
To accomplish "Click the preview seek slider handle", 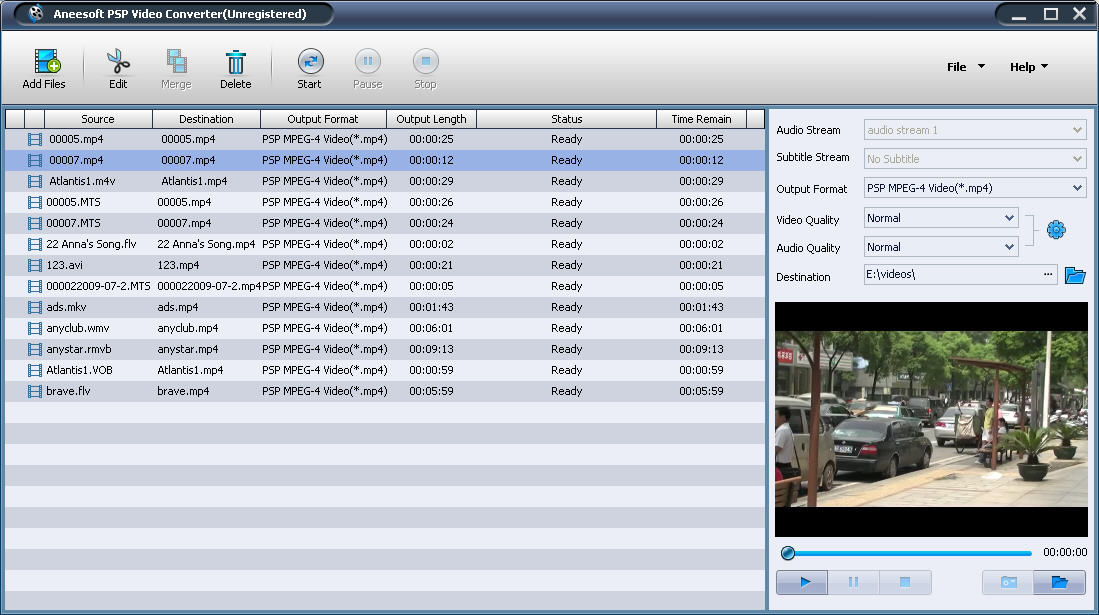I will click(x=788, y=553).
